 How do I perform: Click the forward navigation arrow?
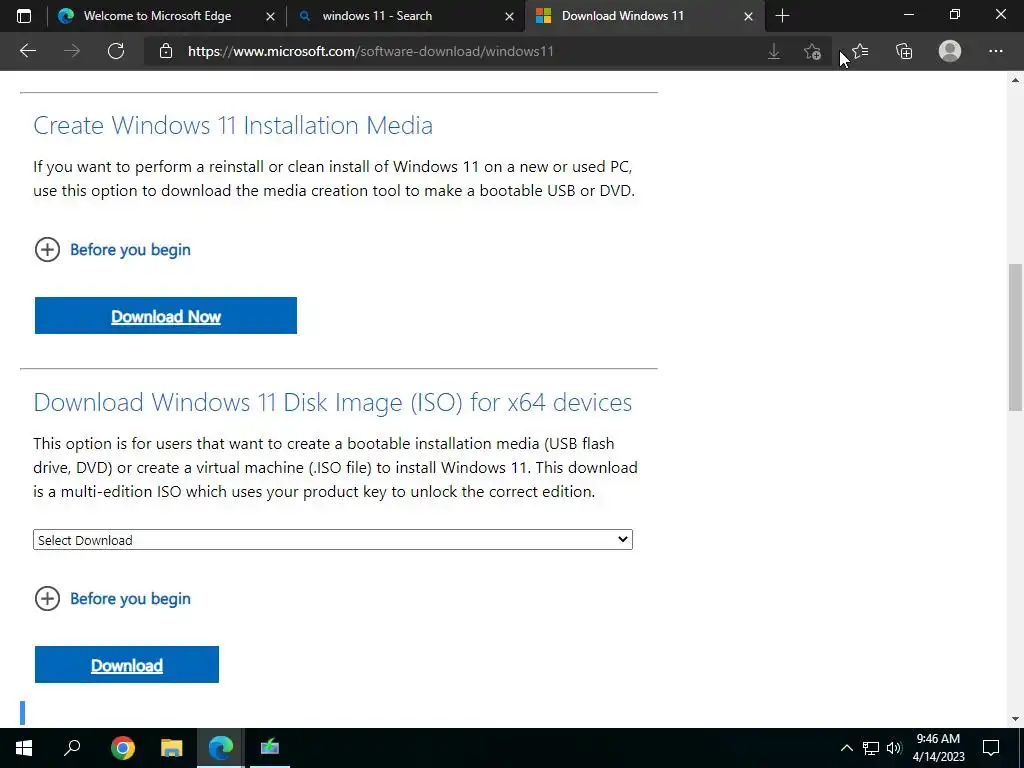coord(72,51)
